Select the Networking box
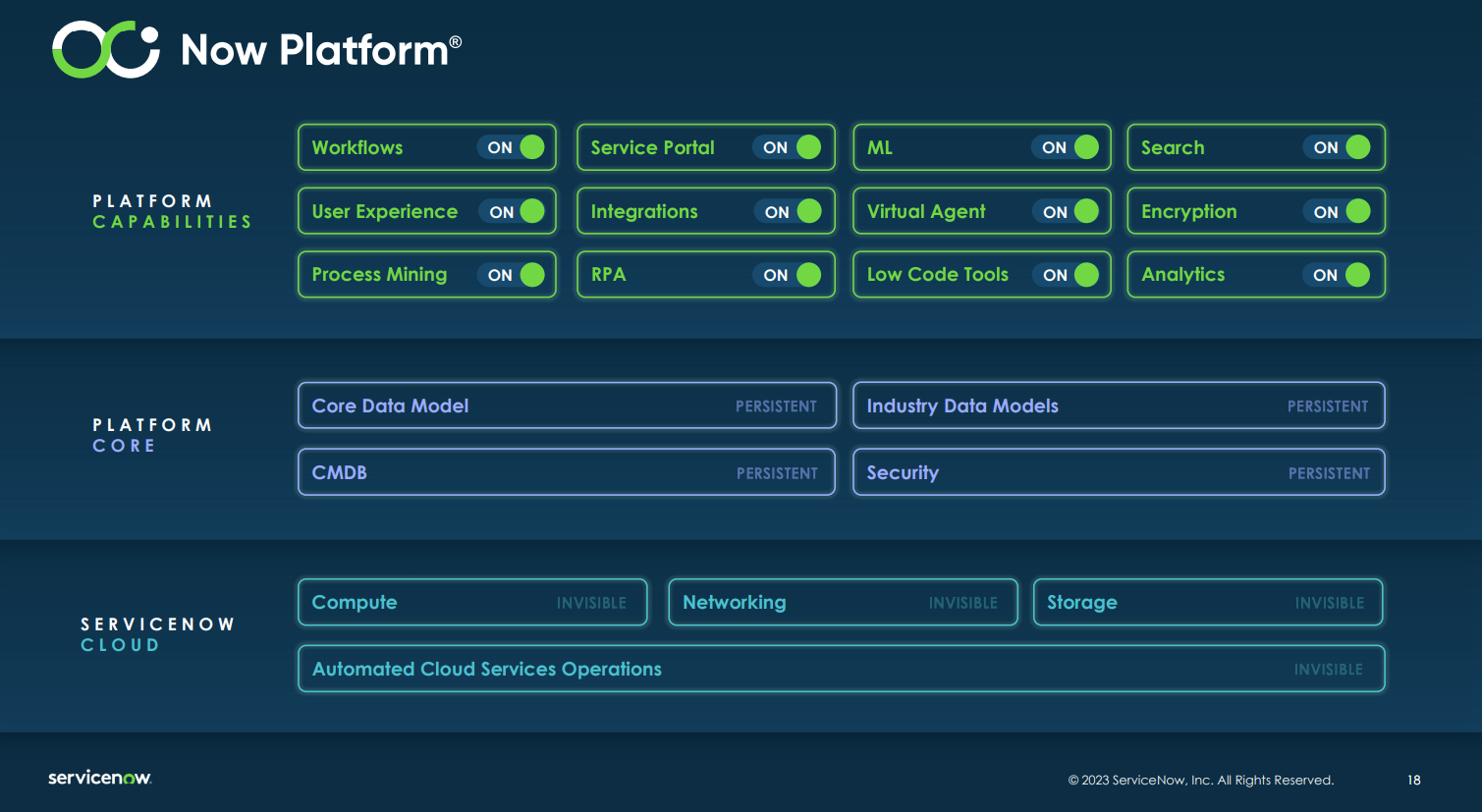This screenshot has height=812, width=1482. [x=843, y=602]
